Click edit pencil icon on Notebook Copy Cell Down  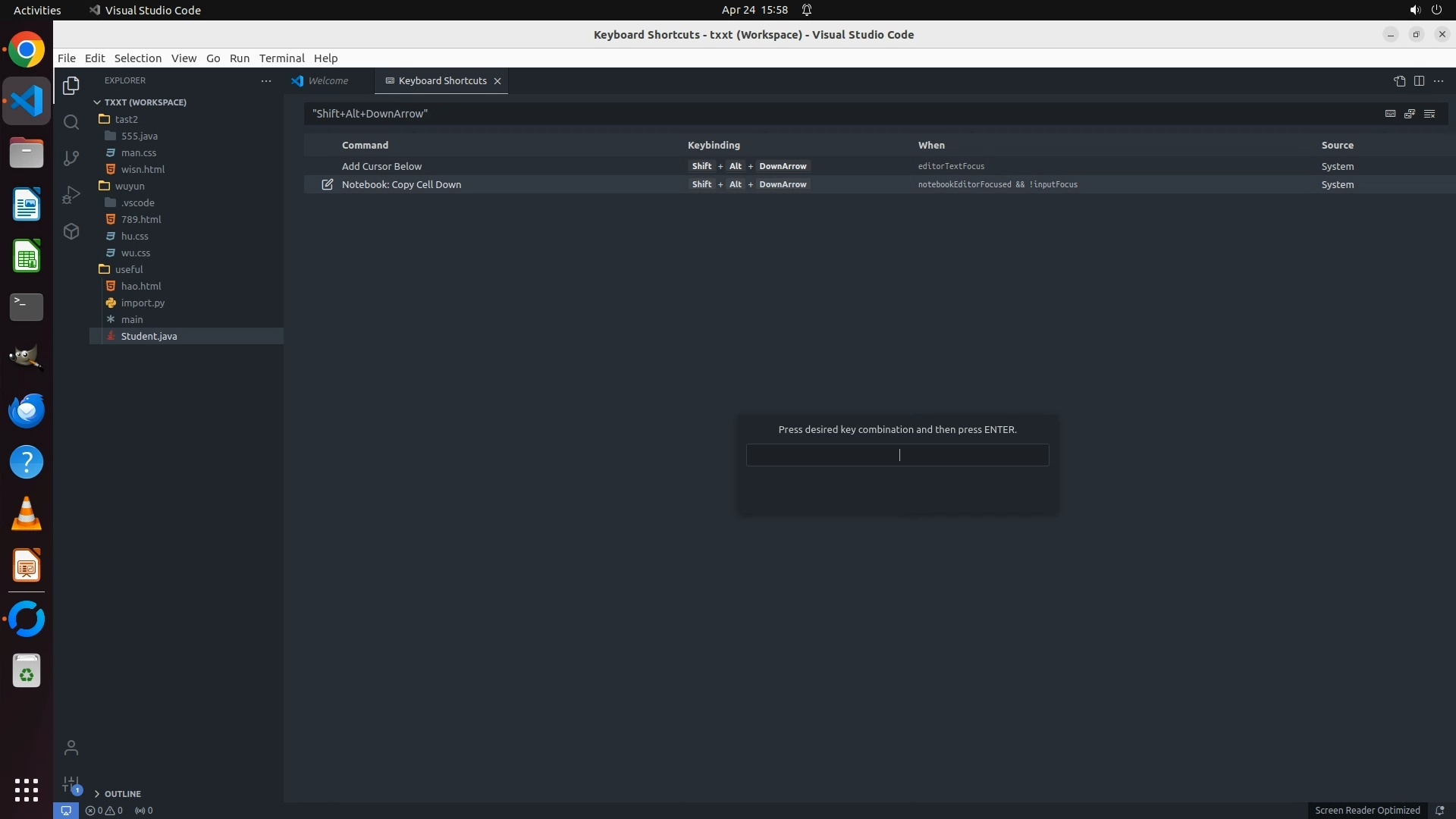pyautogui.click(x=327, y=184)
